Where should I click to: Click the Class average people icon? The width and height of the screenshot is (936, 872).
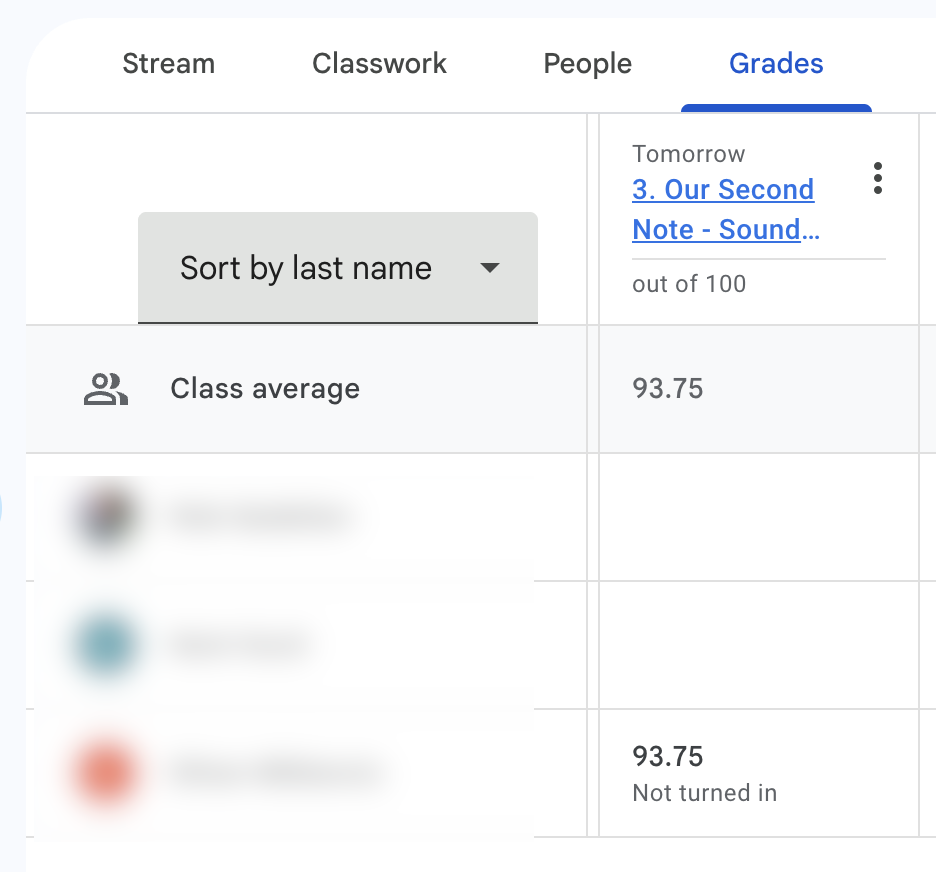[105, 389]
